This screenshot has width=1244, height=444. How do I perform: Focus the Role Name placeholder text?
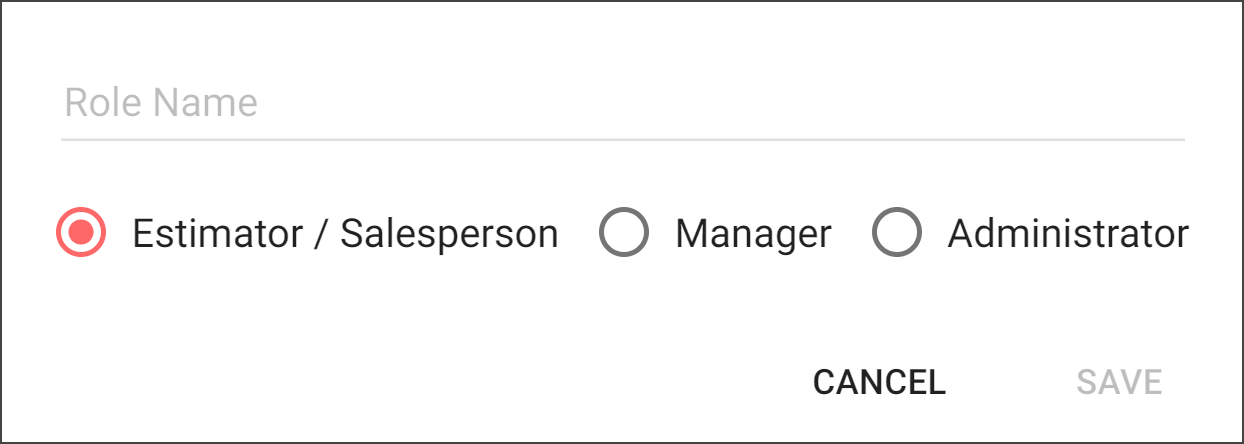[161, 103]
